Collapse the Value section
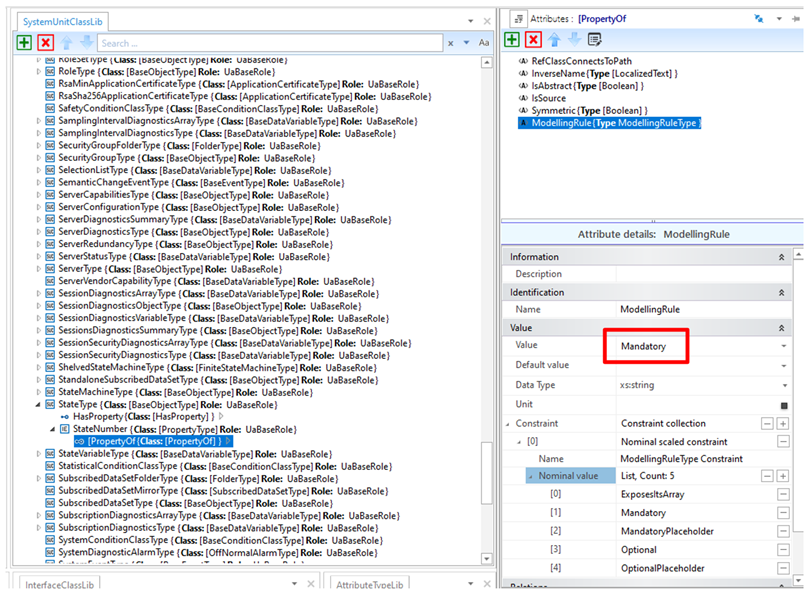This screenshot has width=809, height=595. 782,328
